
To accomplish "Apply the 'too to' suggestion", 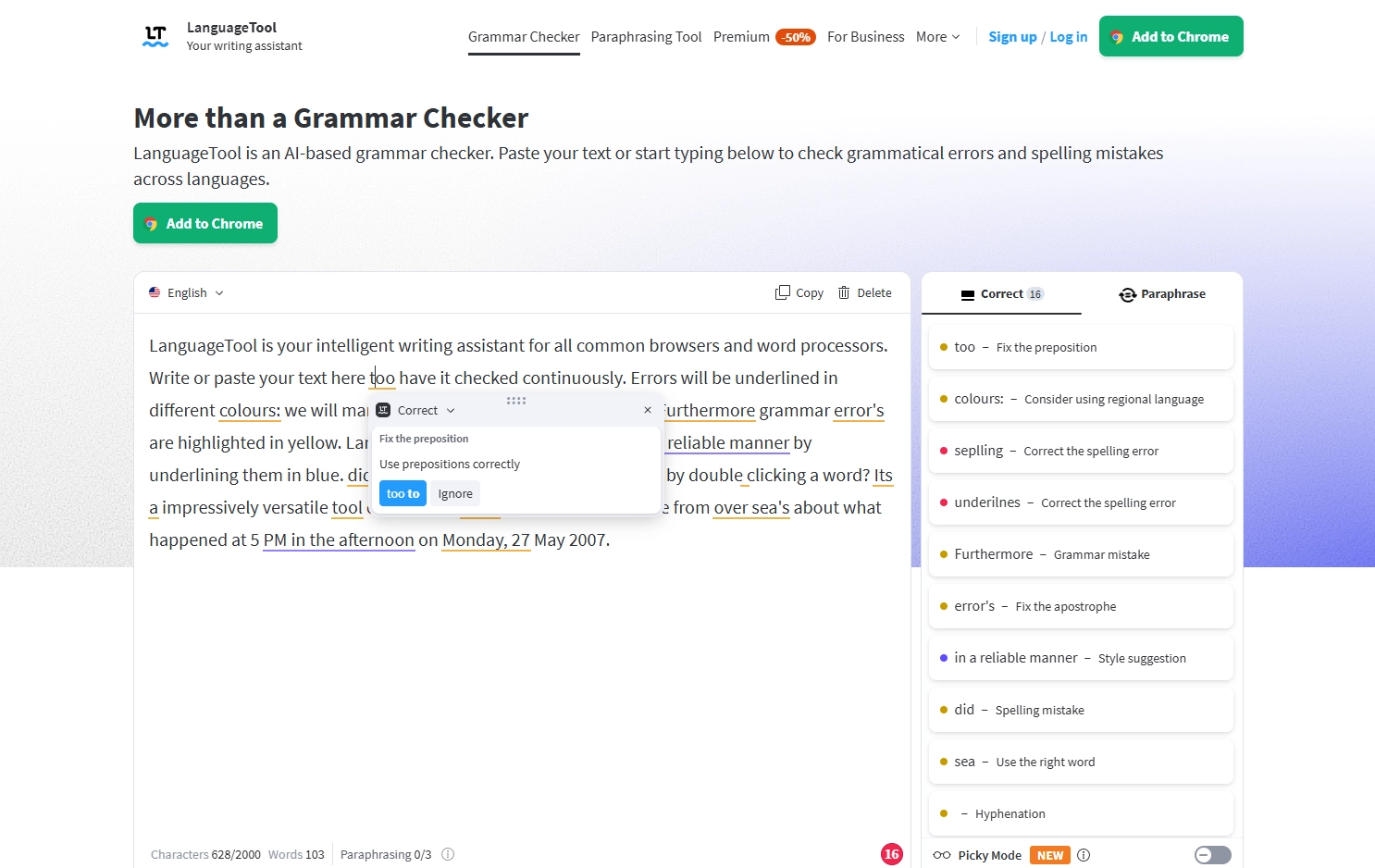I will pyautogui.click(x=403, y=493).
